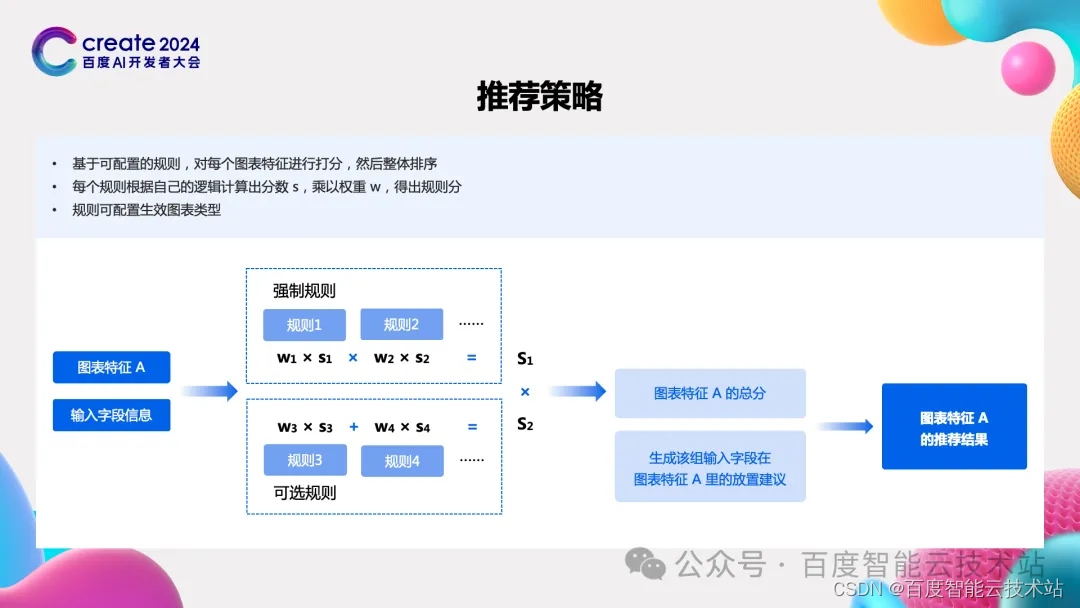Select the 生成该组输入字段 placement suggestion box
This screenshot has width=1080, height=608.
710,466
